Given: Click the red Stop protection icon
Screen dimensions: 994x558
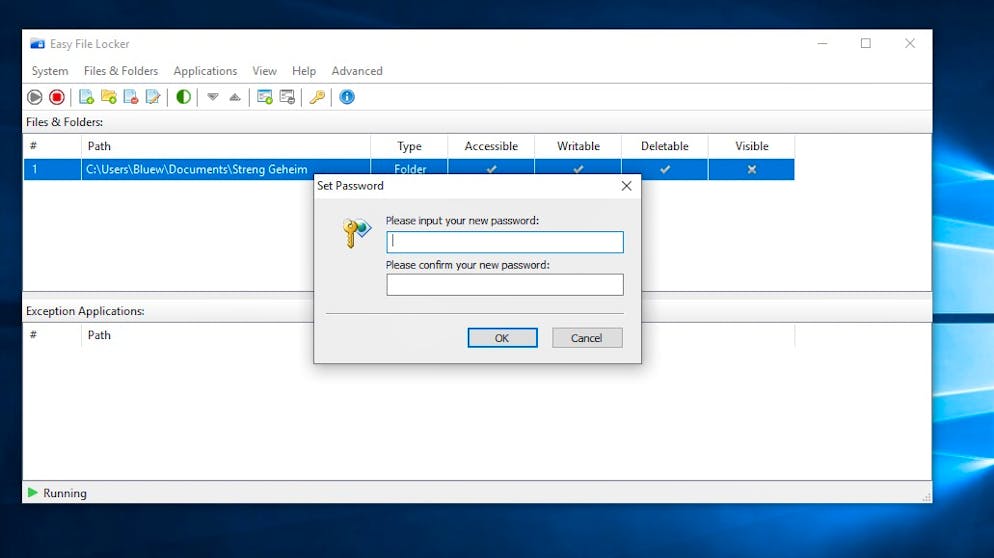Looking at the screenshot, I should [x=57, y=97].
